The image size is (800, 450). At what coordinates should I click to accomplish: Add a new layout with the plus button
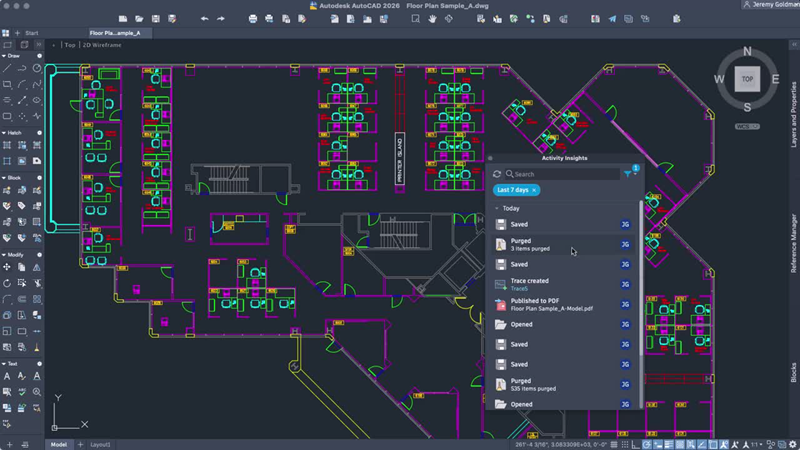click(80, 444)
